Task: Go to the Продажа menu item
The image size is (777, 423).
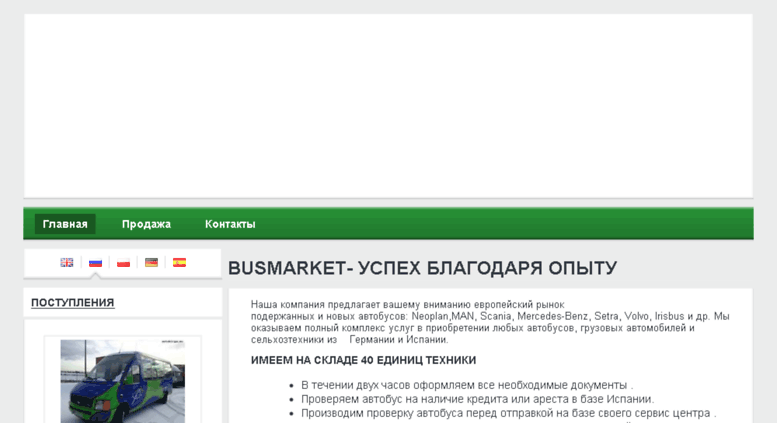Action: (x=146, y=224)
